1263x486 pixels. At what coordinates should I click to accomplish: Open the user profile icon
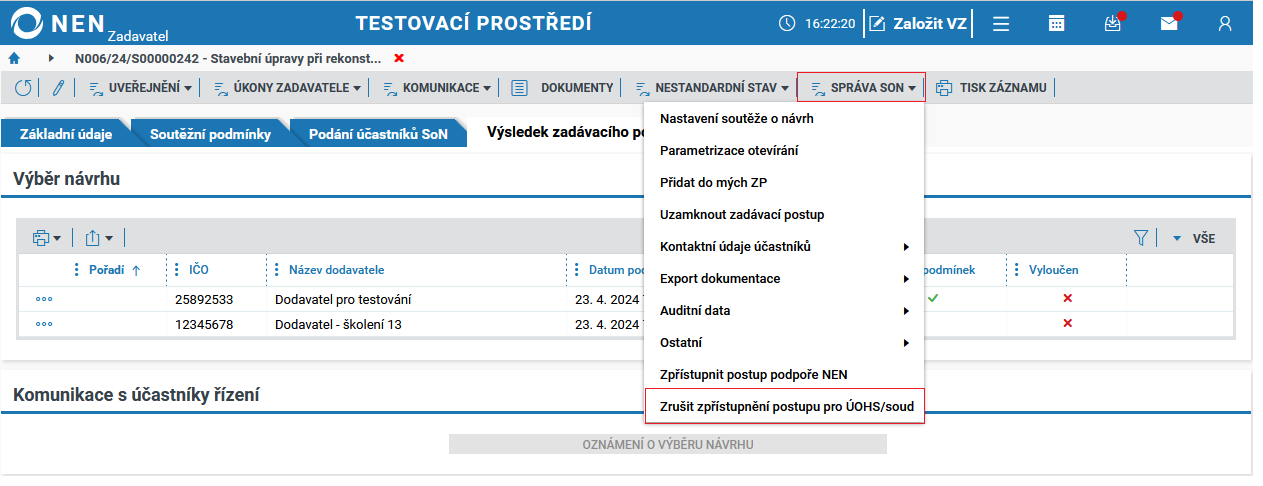click(1225, 23)
